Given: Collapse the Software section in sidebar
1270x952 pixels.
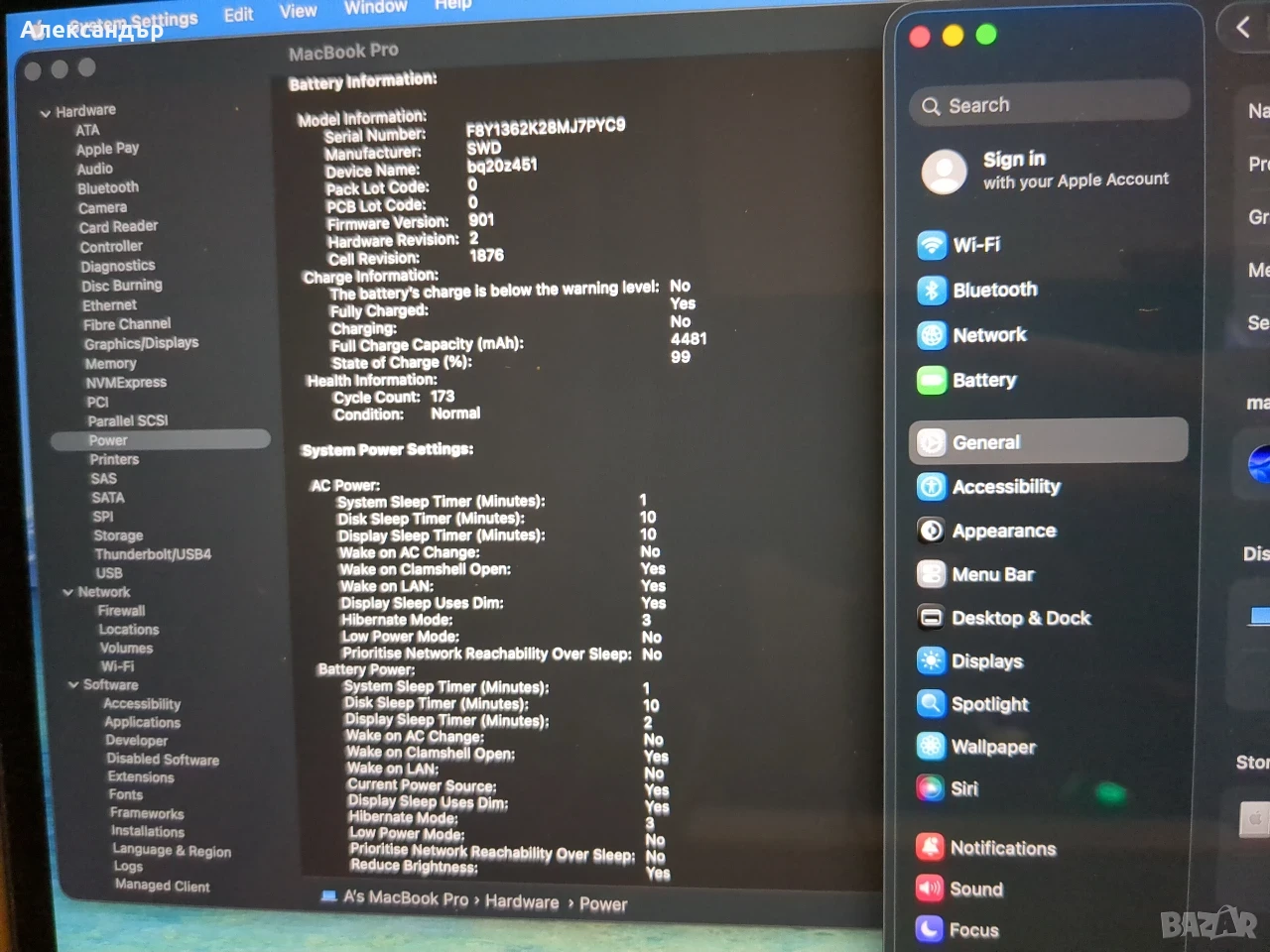Looking at the screenshot, I should tap(73, 685).
